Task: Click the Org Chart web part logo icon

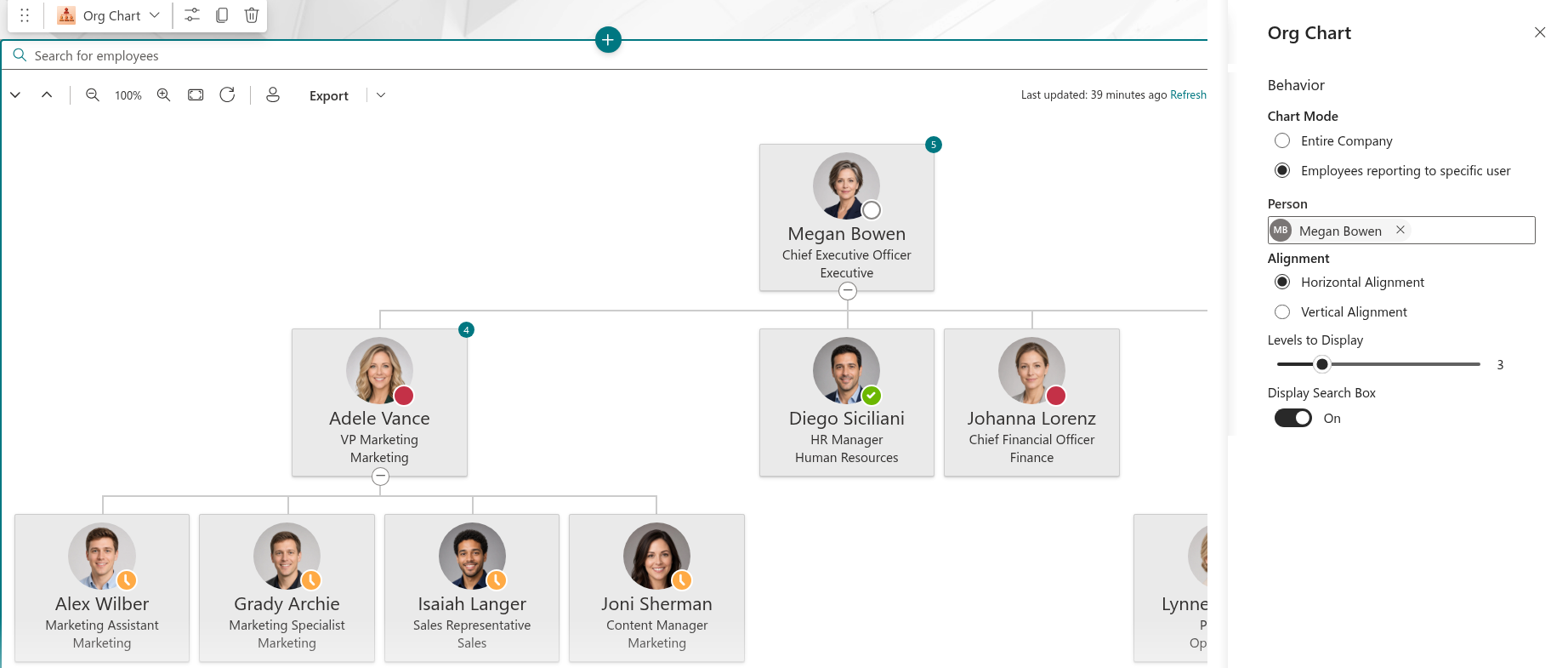Action: (66, 15)
